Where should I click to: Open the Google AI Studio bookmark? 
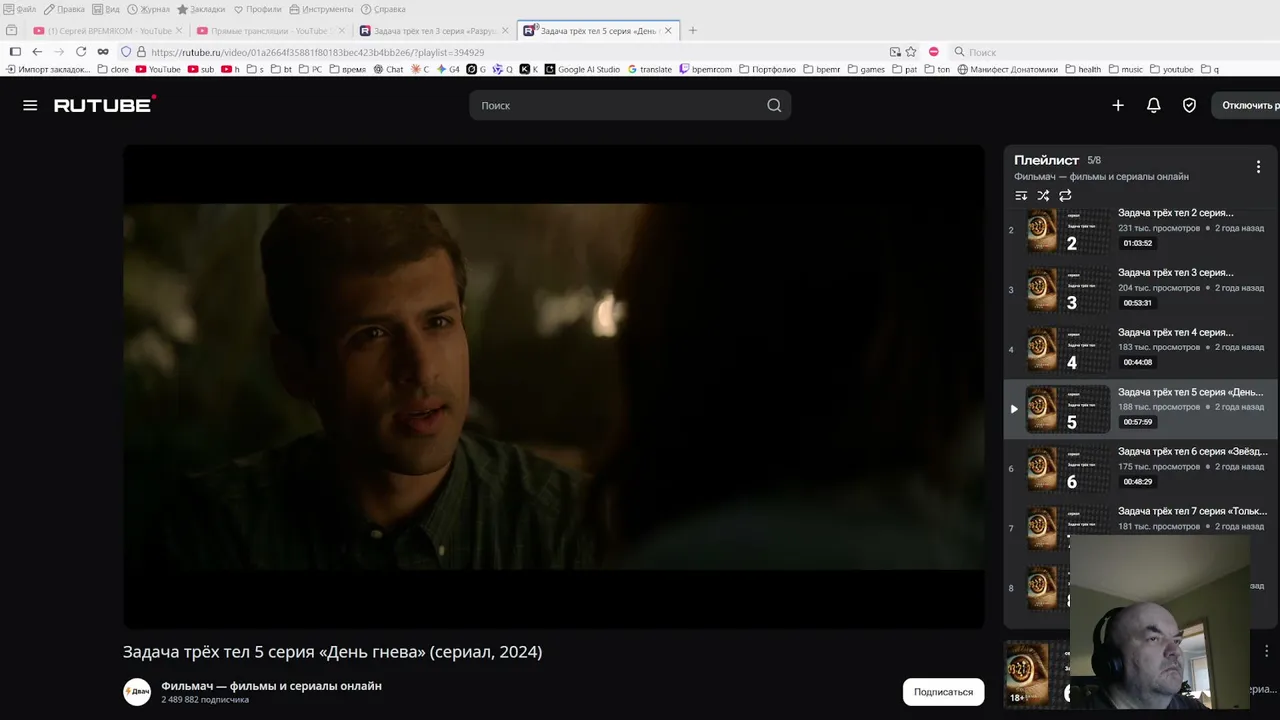(582, 70)
